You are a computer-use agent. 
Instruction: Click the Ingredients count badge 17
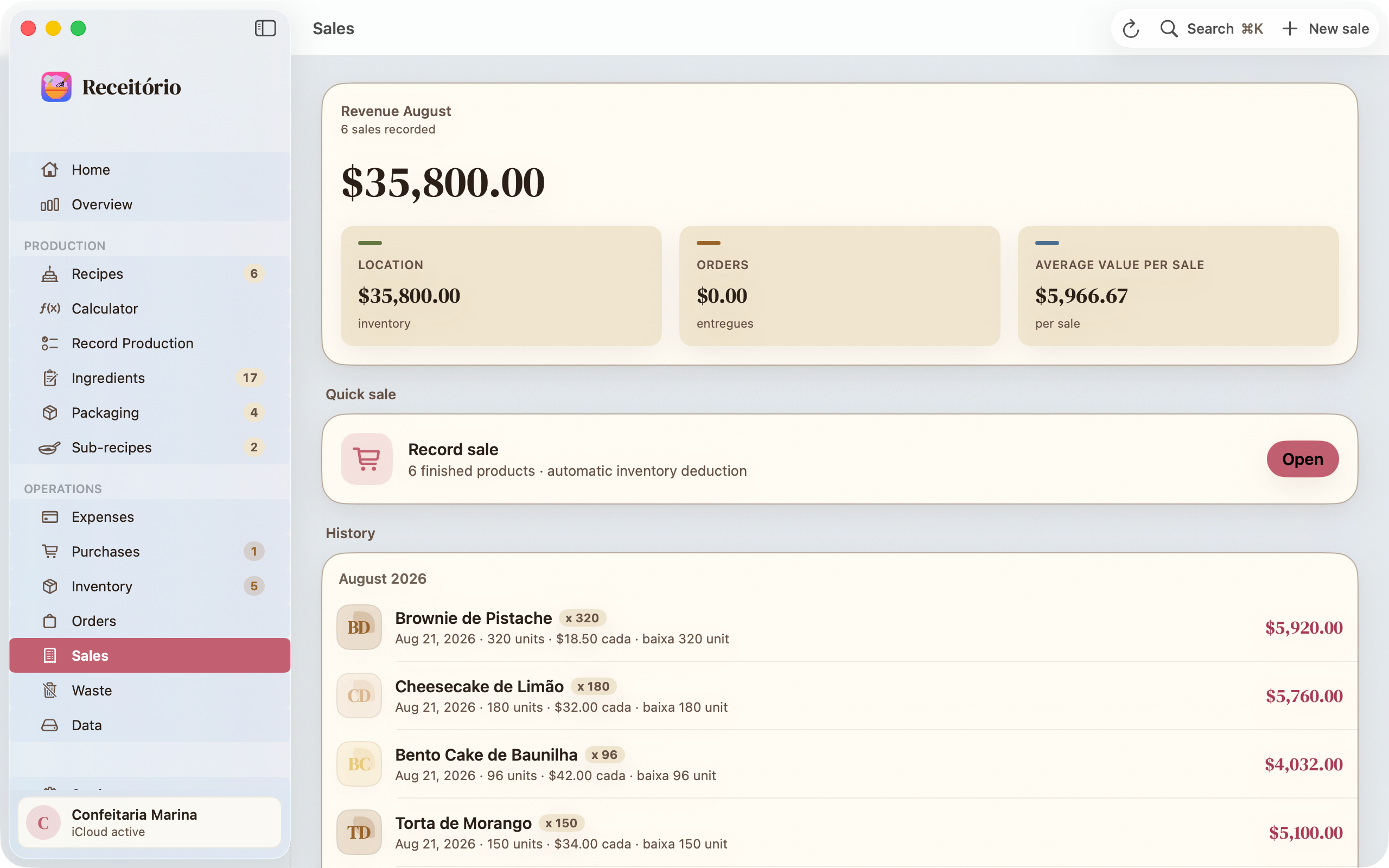point(250,378)
